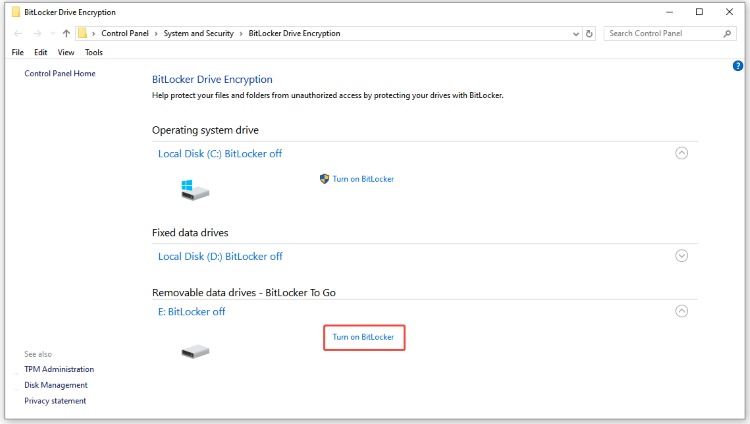This screenshot has height=424, width=750.
Task: Expand the Local Disk (D:) section
Action: [681, 256]
